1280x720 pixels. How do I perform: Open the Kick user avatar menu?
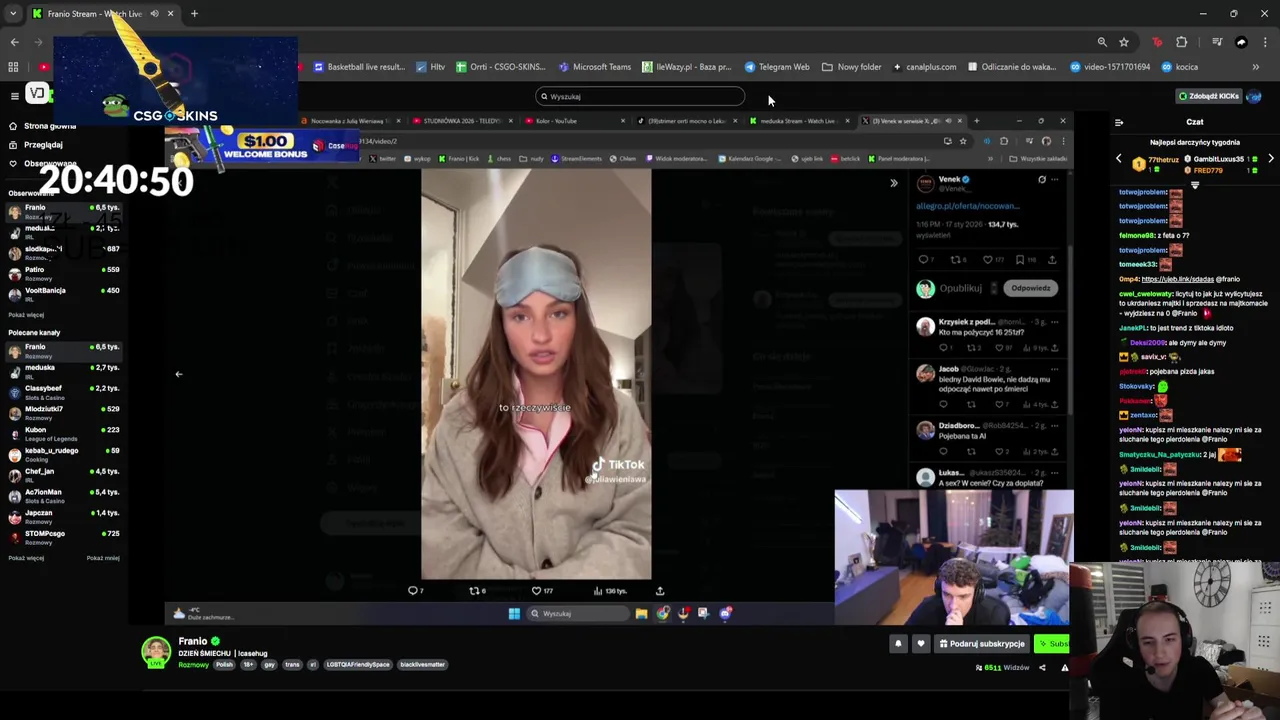pyautogui.click(x=1254, y=96)
